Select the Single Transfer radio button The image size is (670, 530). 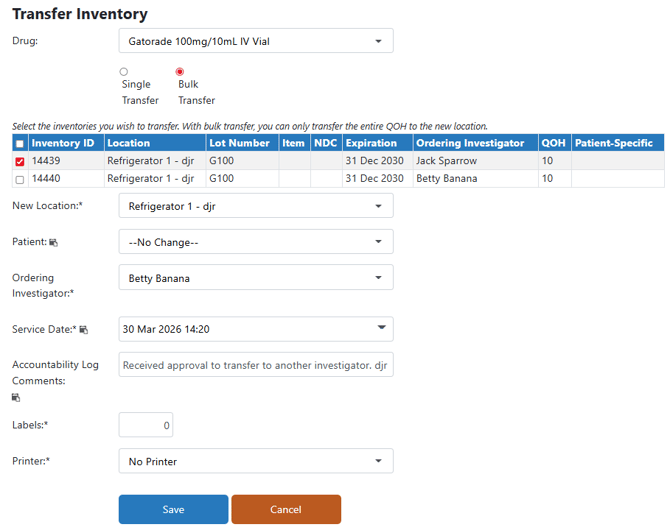pos(123,71)
